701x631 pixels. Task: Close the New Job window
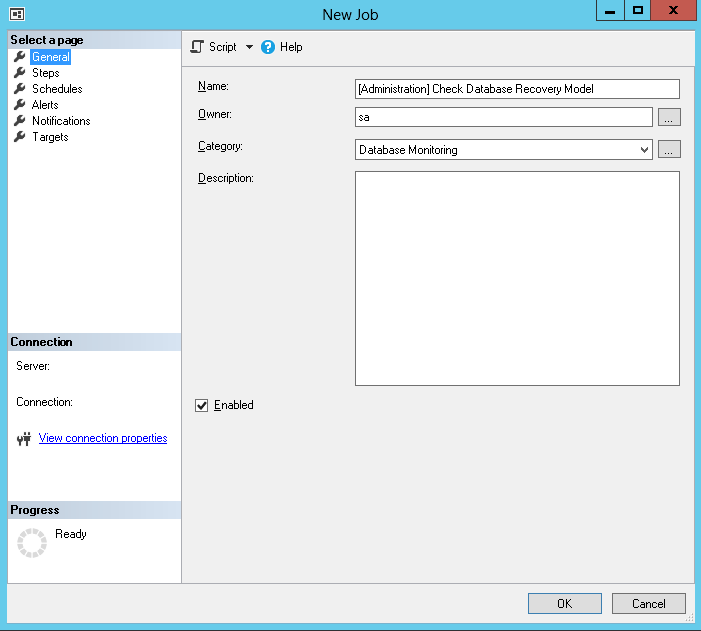[x=673, y=11]
